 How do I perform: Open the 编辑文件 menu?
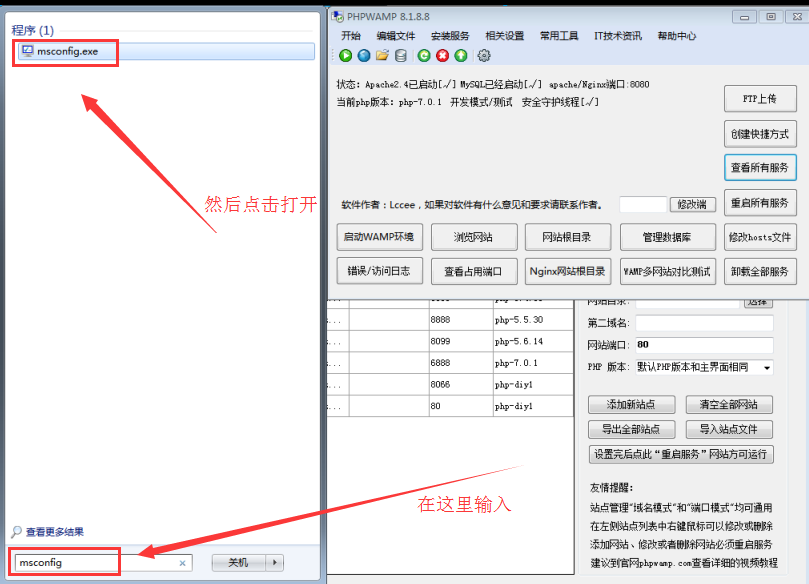[396, 36]
